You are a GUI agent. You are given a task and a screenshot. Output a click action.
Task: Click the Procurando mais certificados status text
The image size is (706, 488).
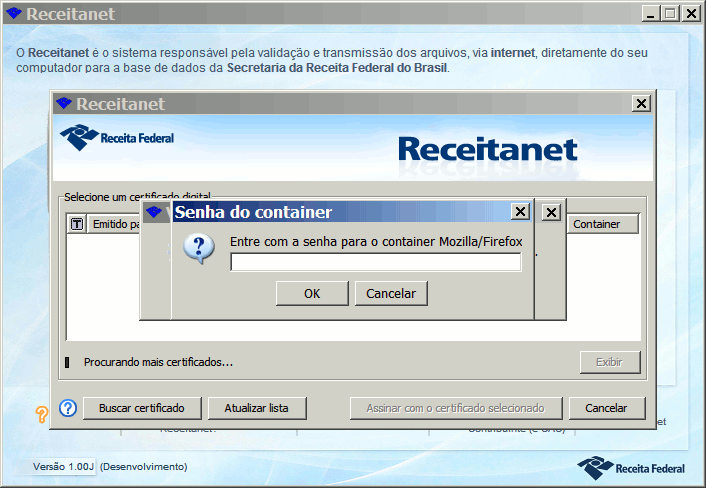158,362
